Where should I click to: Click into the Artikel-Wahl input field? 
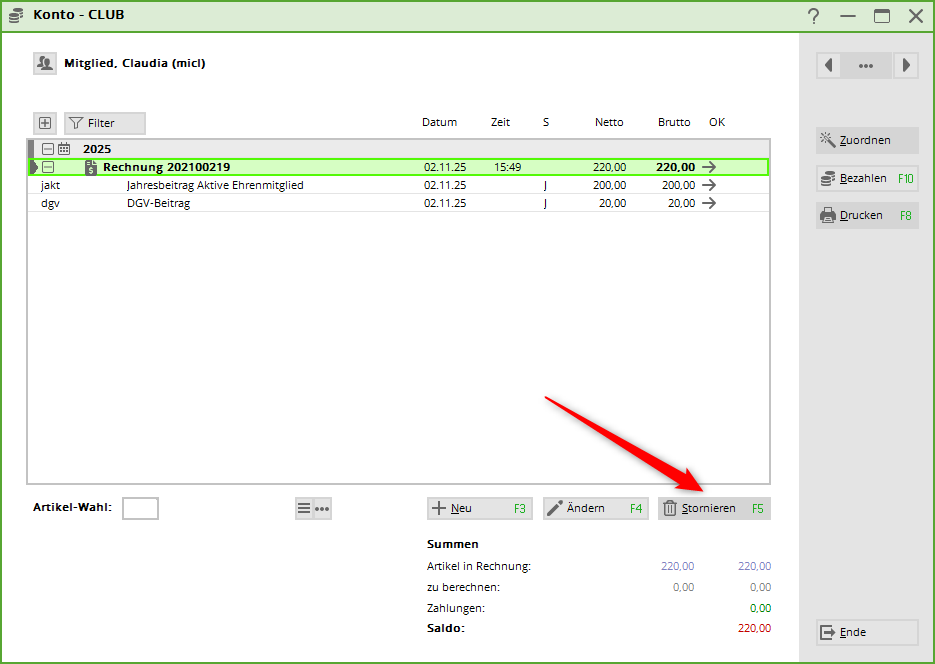[140, 508]
